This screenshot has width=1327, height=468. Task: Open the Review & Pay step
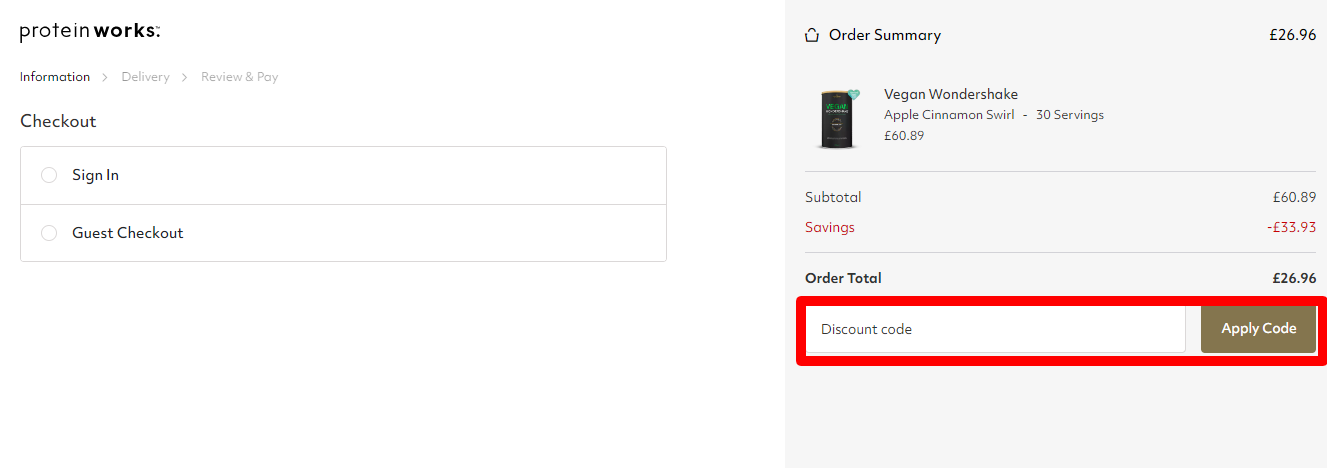coord(239,77)
